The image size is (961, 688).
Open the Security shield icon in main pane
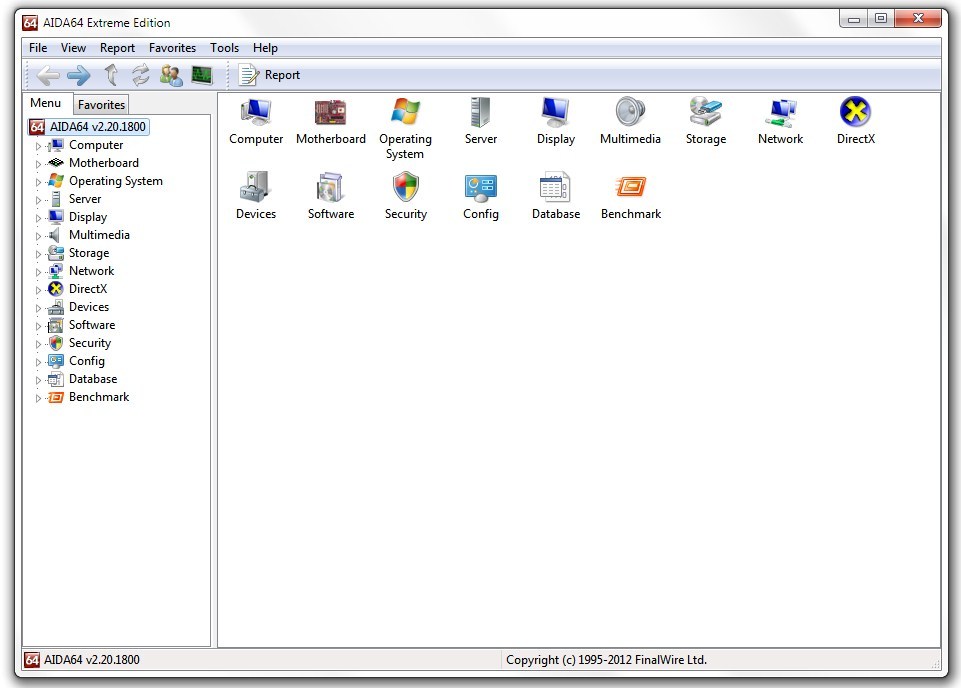tap(405, 187)
